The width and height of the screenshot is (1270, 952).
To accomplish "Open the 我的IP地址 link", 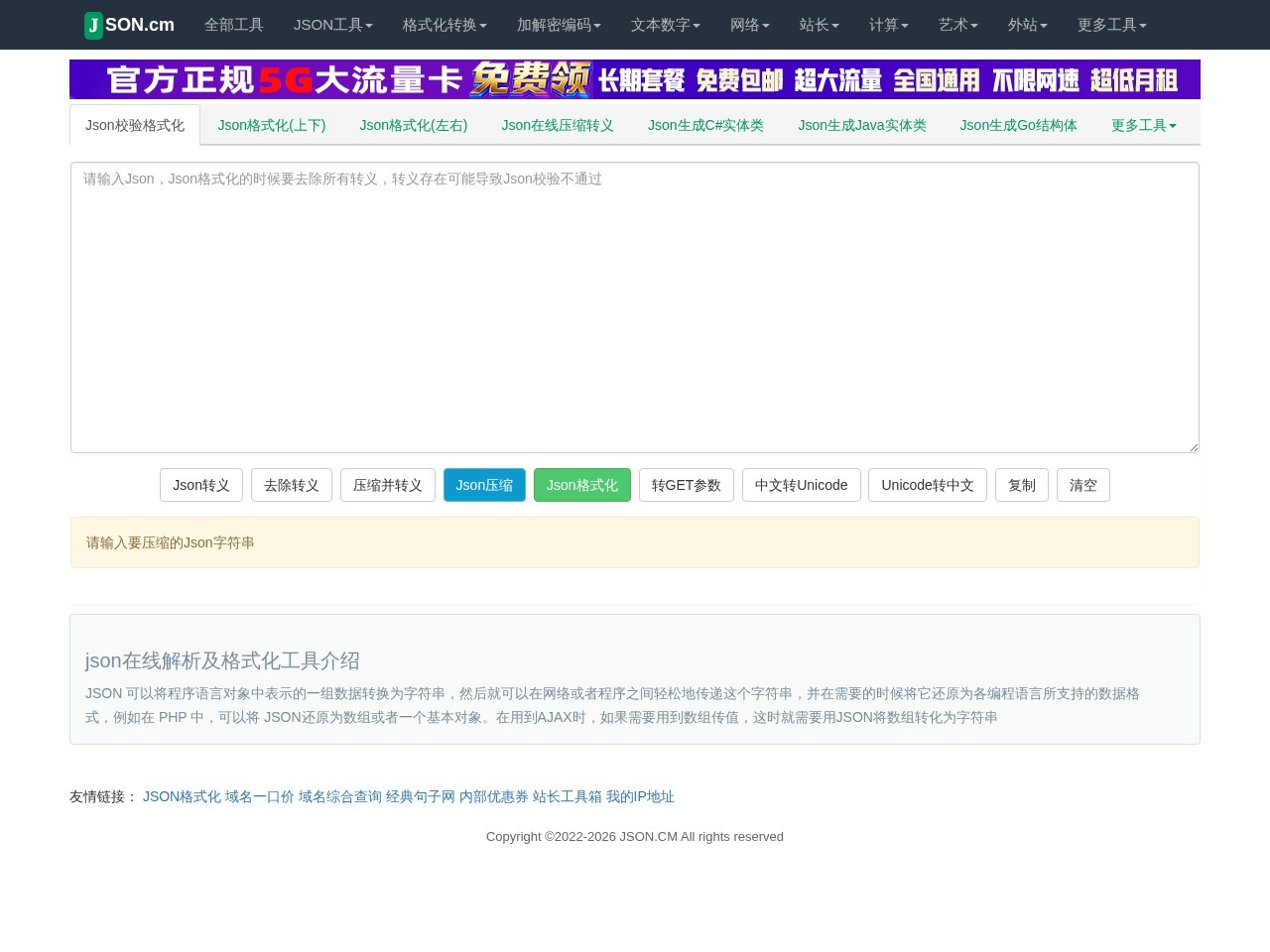I will (640, 796).
